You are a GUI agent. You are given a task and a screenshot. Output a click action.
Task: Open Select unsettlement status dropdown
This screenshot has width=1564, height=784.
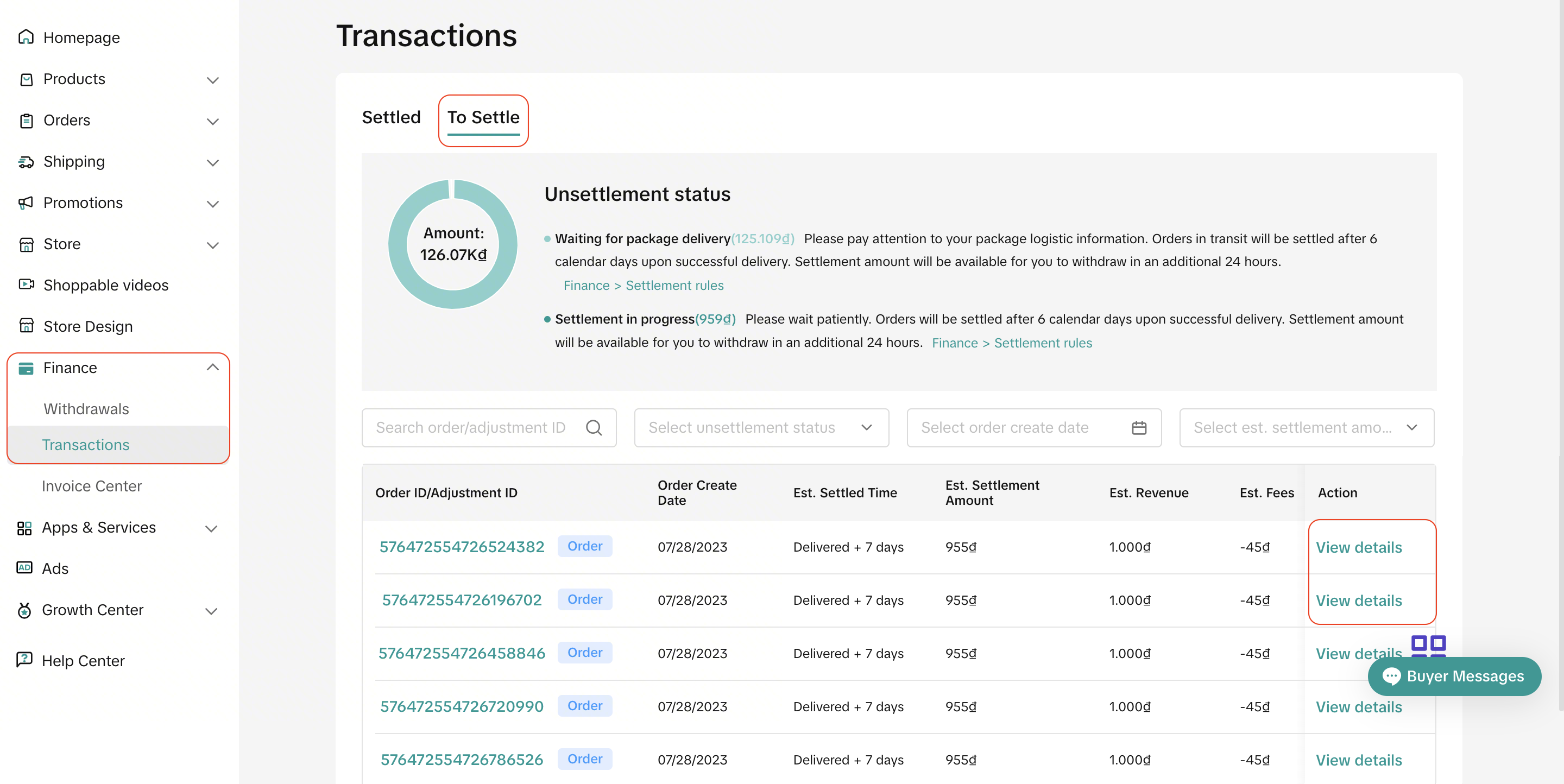click(761, 428)
